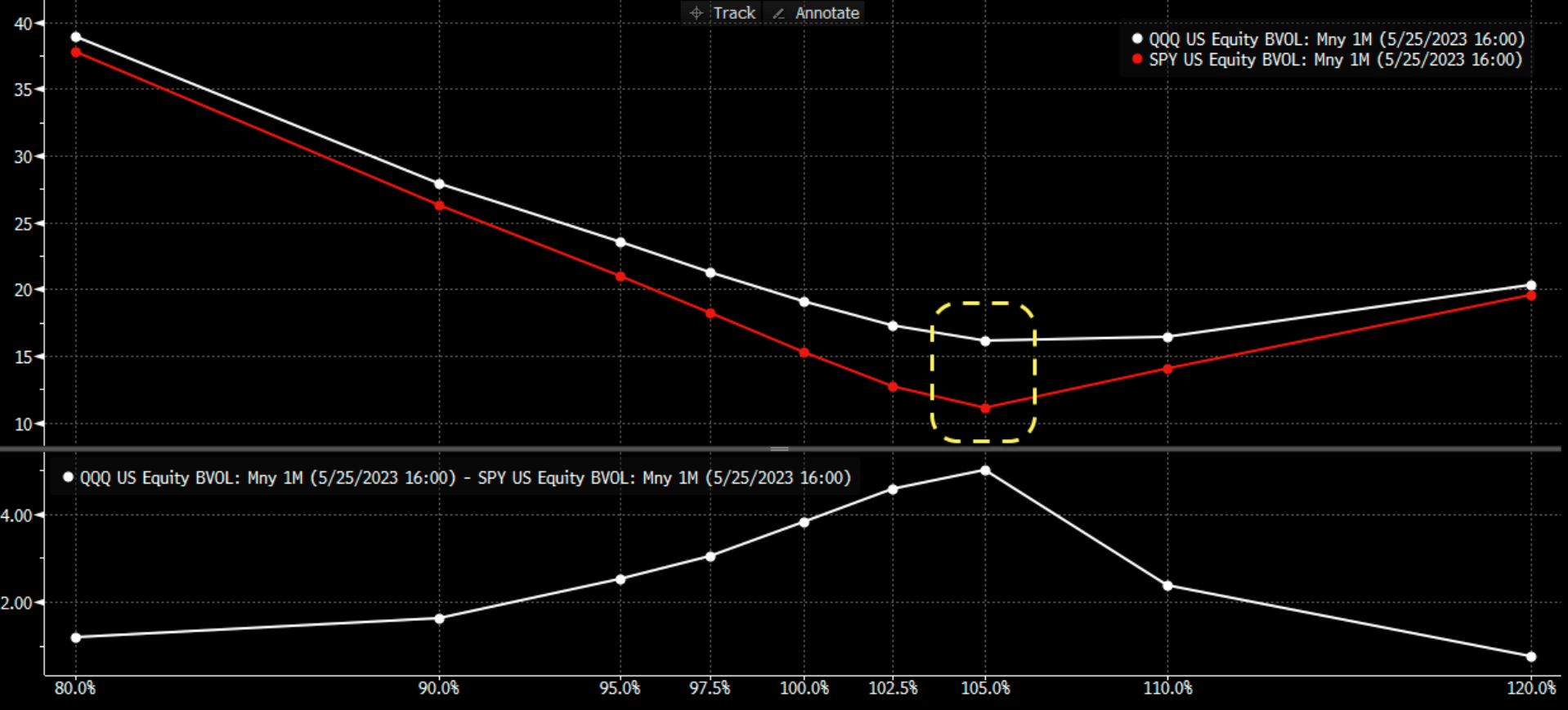The height and width of the screenshot is (710, 1568).
Task: Click the white QQQ BVOL legend marker in the upper chart
Action: click(x=1136, y=38)
